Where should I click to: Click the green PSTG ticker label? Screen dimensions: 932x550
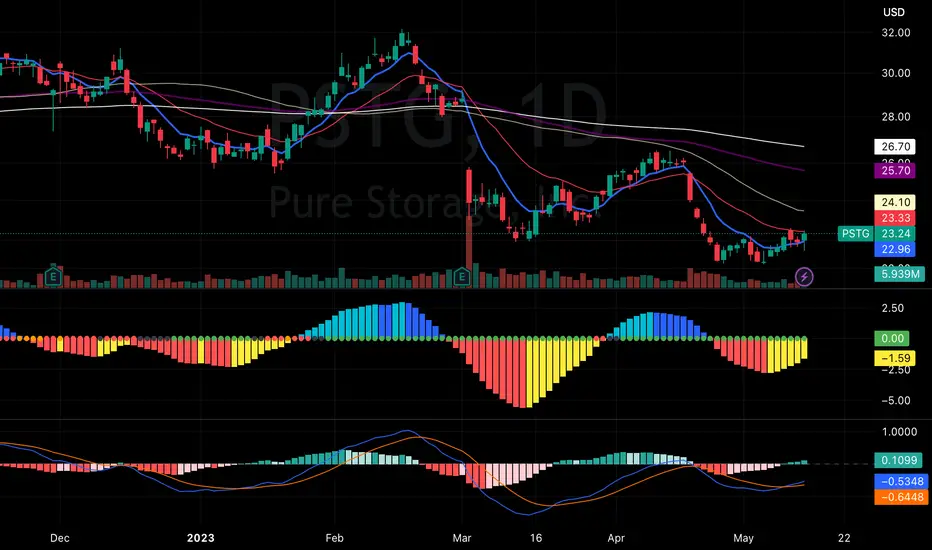click(855, 234)
